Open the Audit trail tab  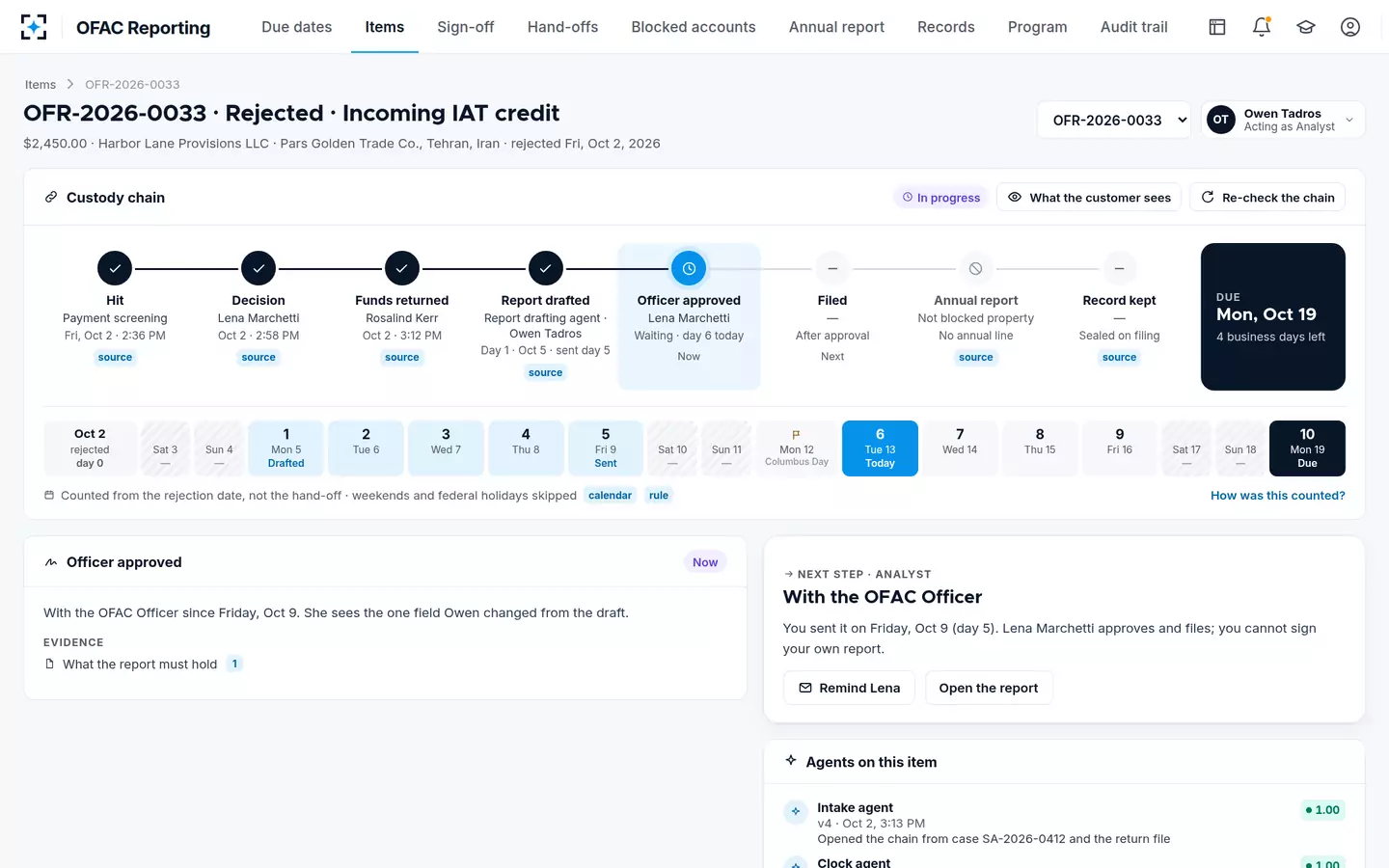coord(1134,27)
